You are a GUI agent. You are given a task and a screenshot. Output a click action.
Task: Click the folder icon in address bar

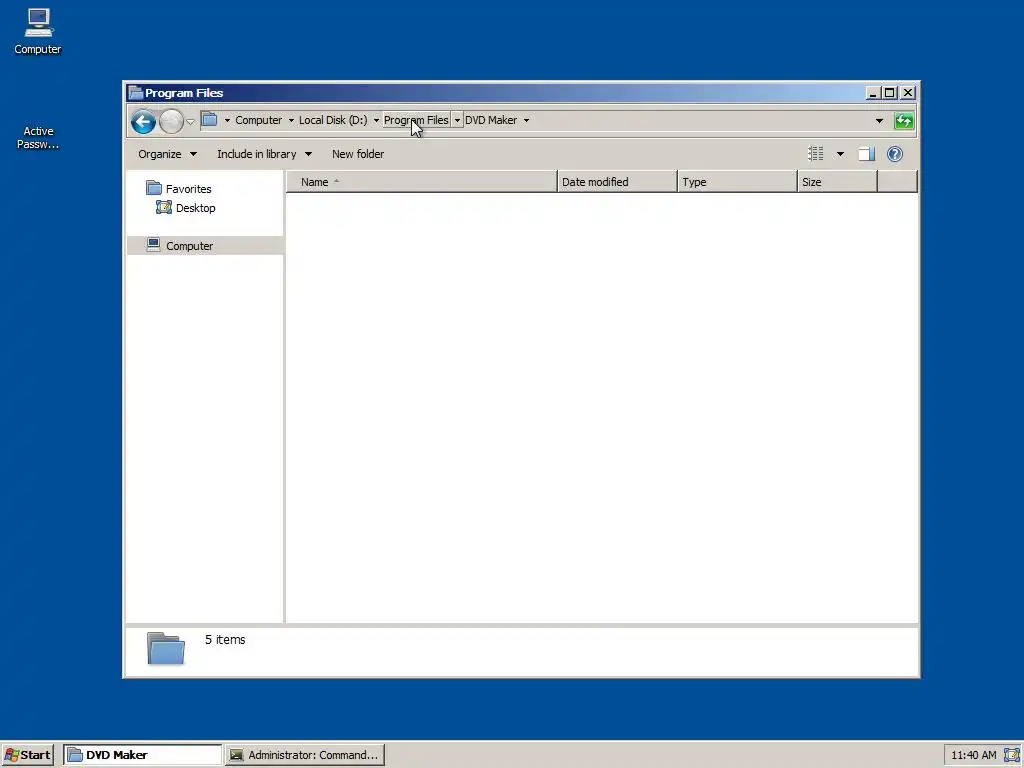click(209, 120)
